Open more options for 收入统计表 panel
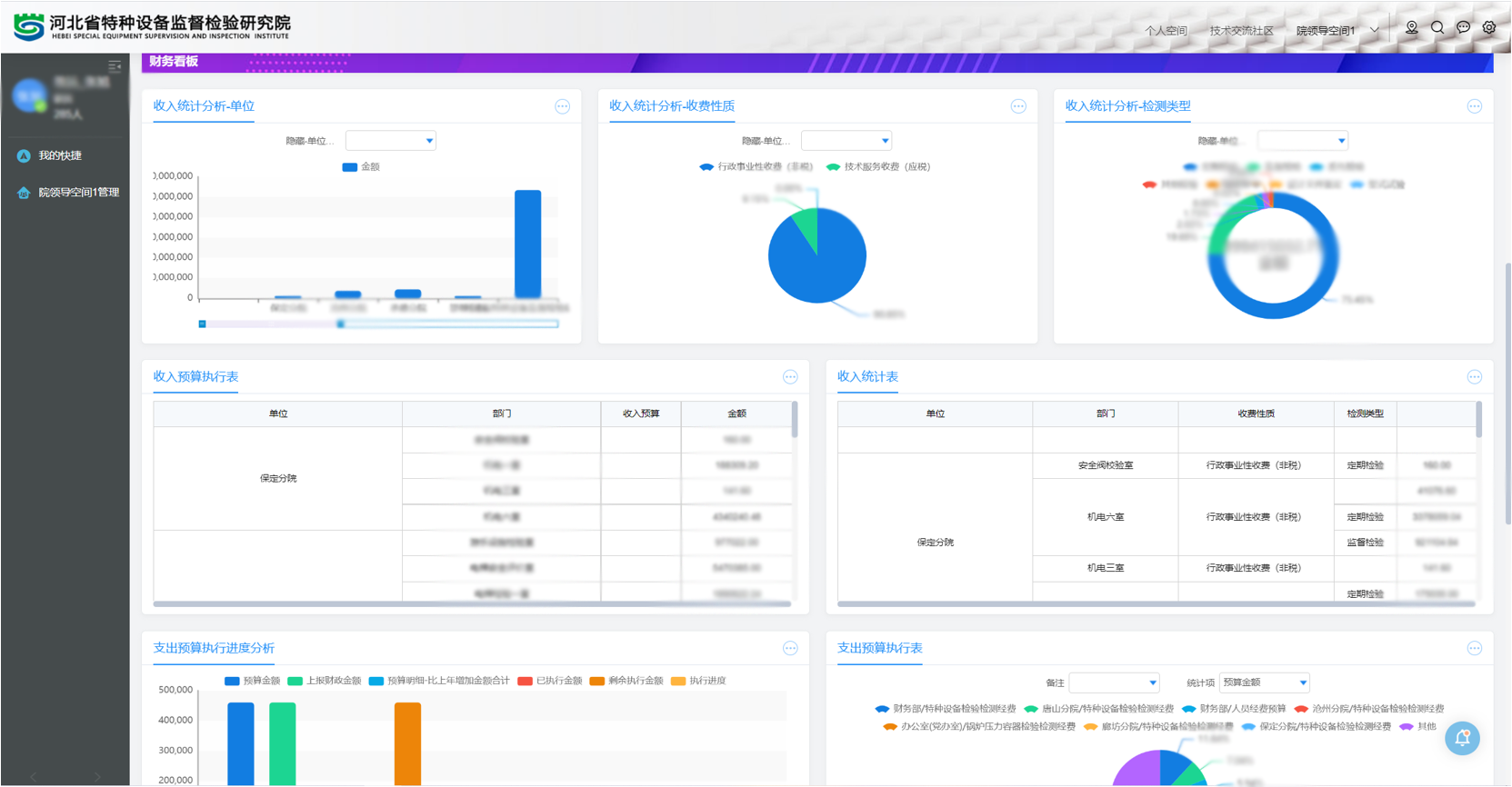Viewport: 1512px width, 787px height. pyautogui.click(x=1475, y=377)
